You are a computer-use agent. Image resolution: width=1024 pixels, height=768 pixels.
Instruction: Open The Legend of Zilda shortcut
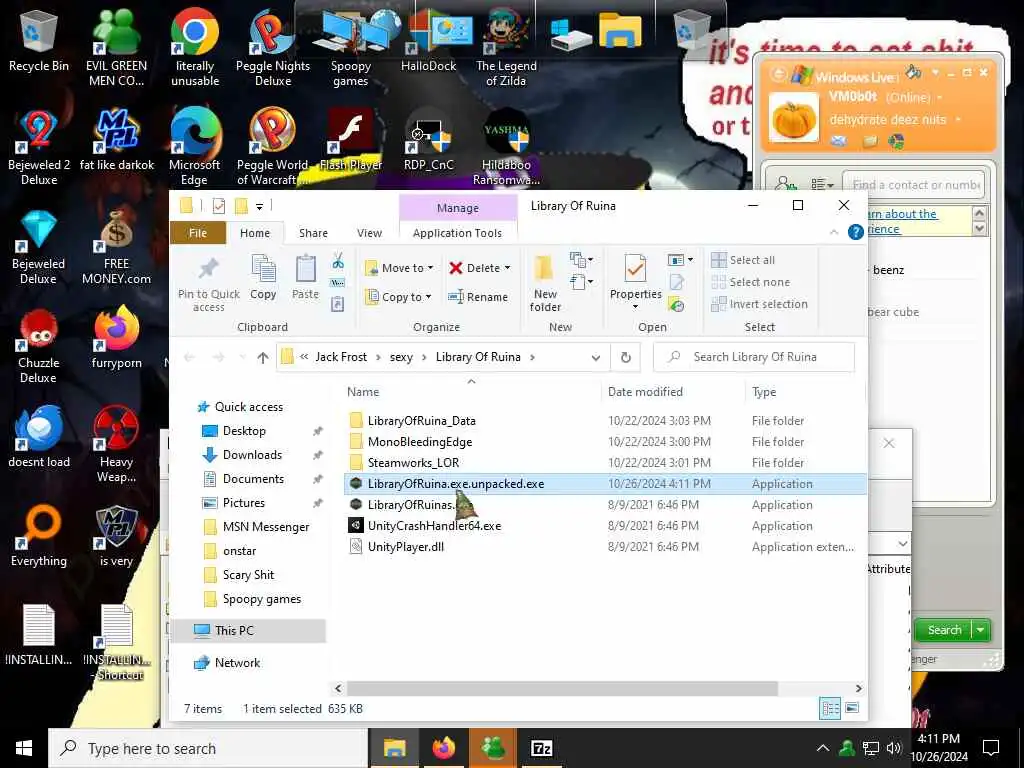tap(506, 47)
